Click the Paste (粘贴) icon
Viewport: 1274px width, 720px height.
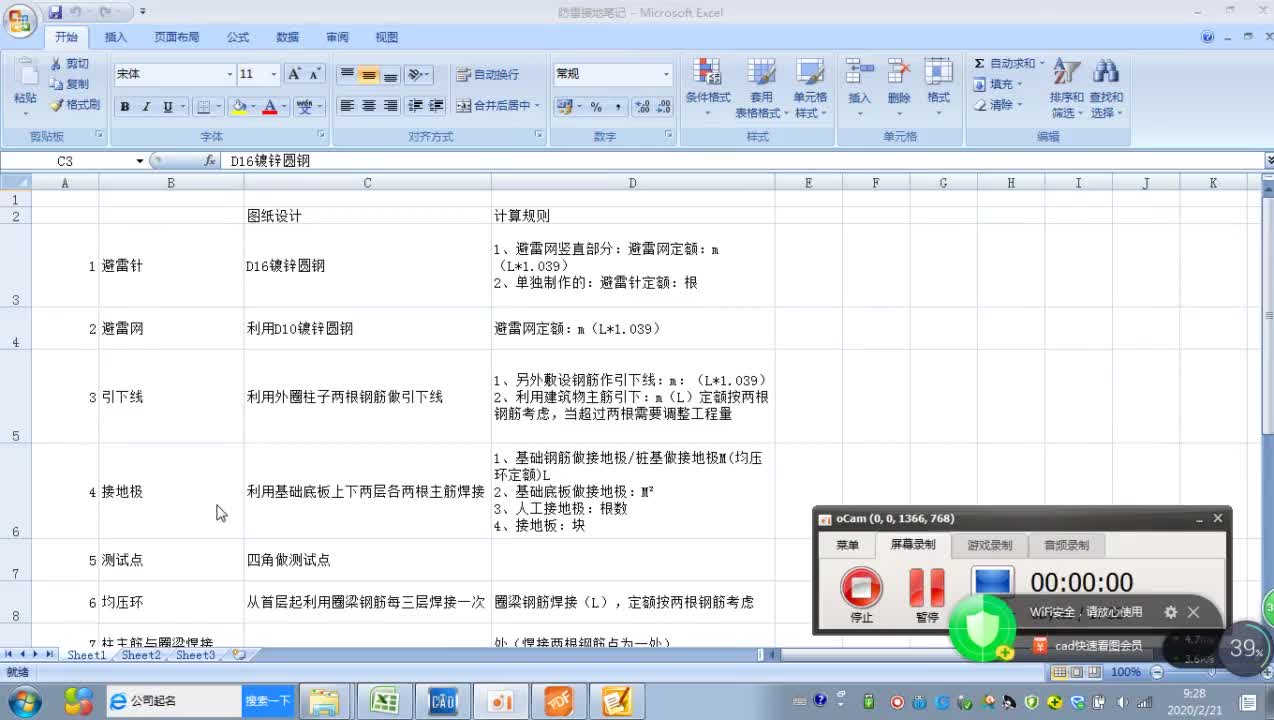click(x=25, y=75)
